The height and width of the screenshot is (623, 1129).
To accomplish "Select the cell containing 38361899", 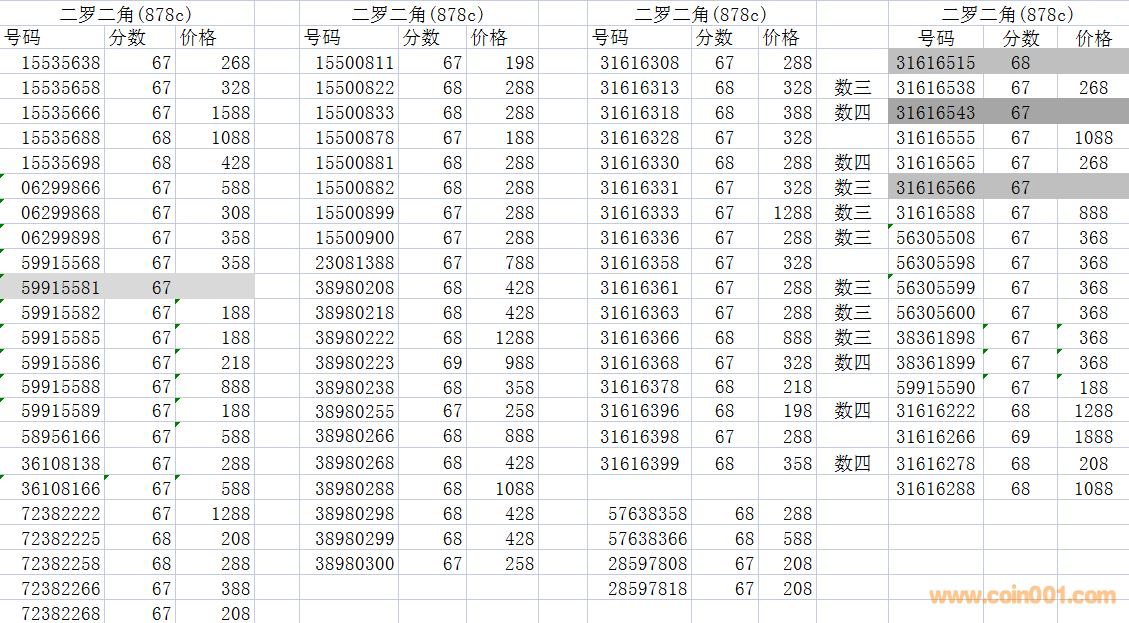I will 935,362.
